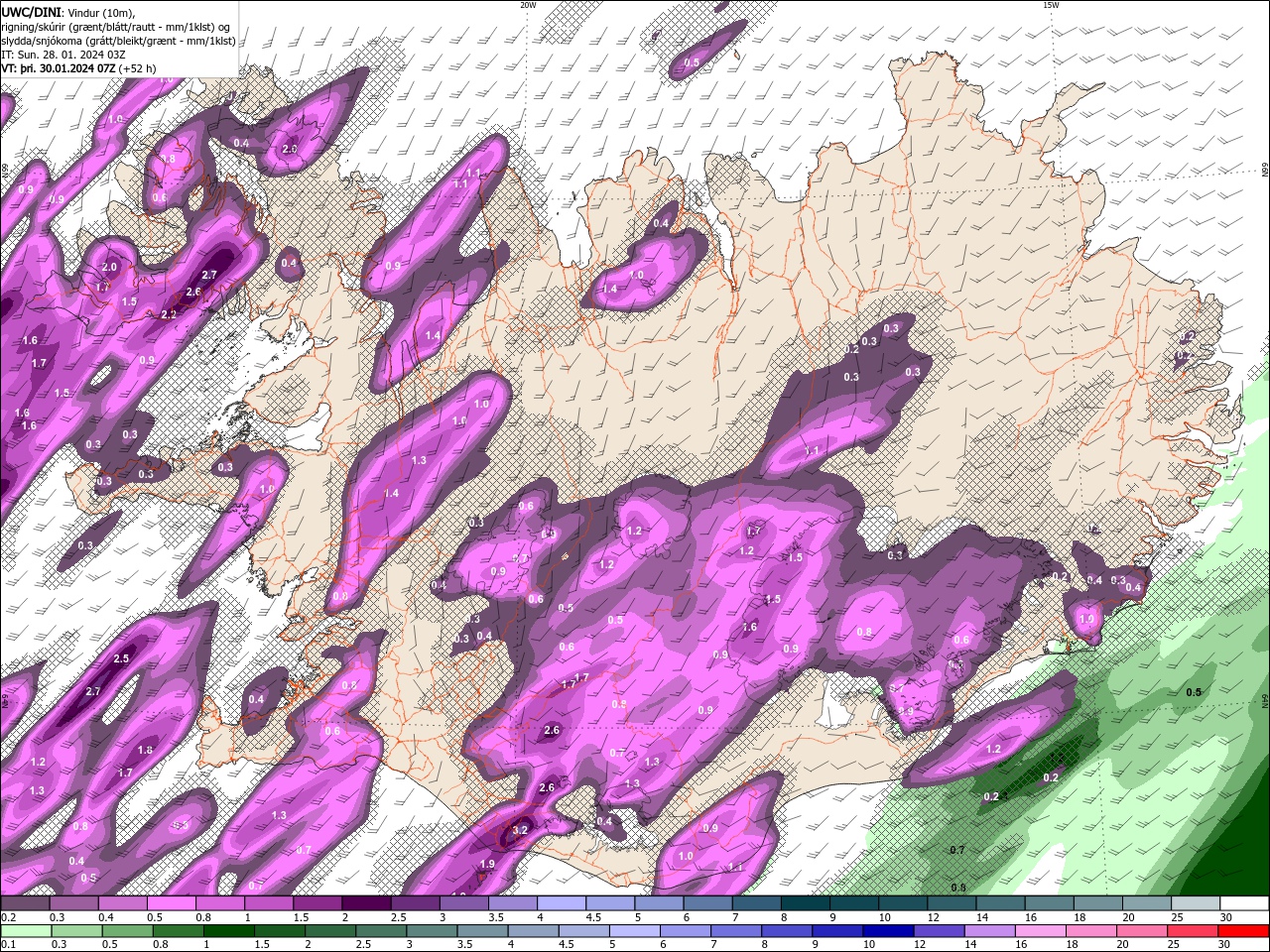Pick the darkest green swatch between 1 and 1.5 in the lower scale
The height and width of the screenshot is (952, 1270).
click(x=229, y=931)
